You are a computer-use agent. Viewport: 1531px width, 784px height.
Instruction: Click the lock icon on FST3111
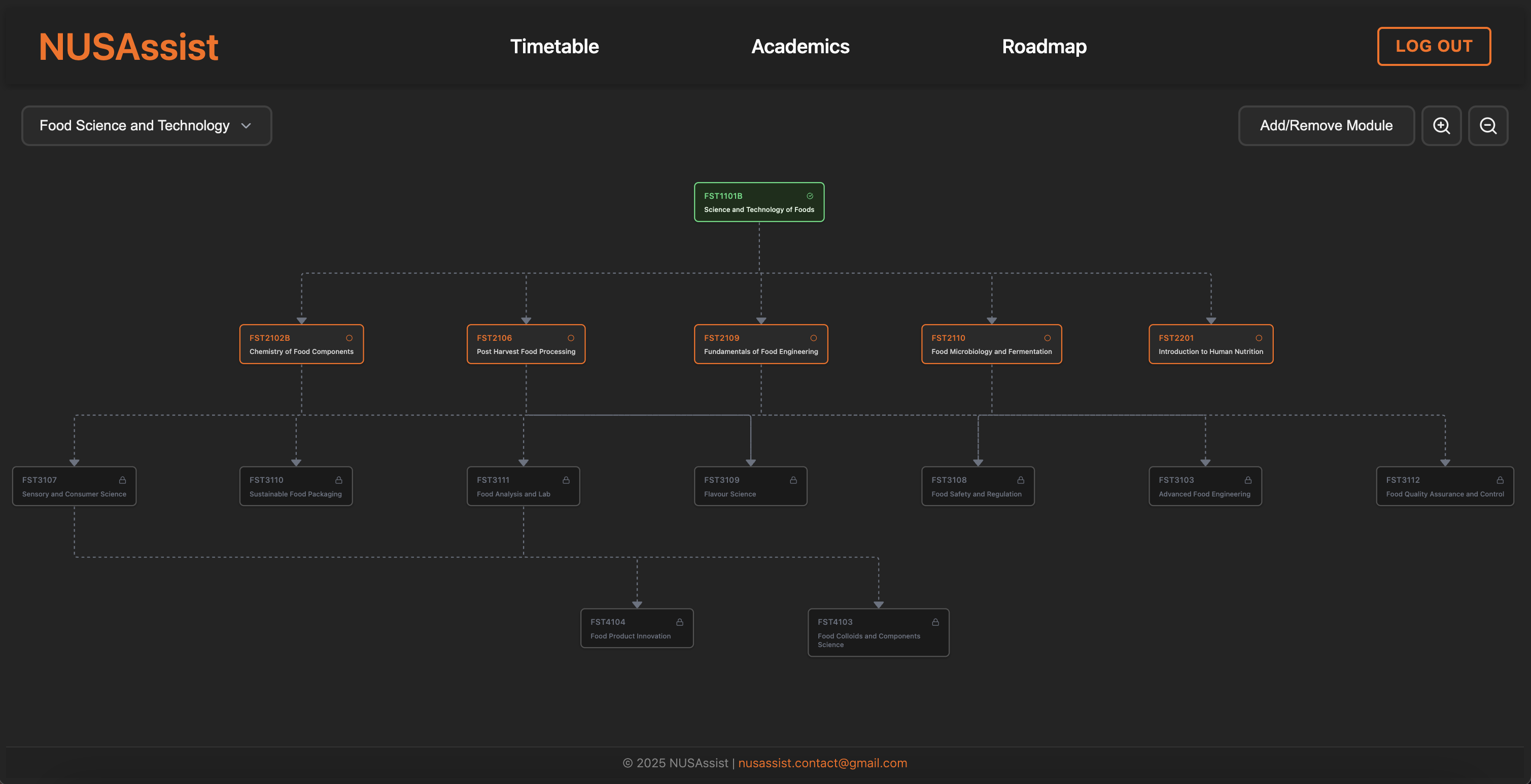pos(566,480)
